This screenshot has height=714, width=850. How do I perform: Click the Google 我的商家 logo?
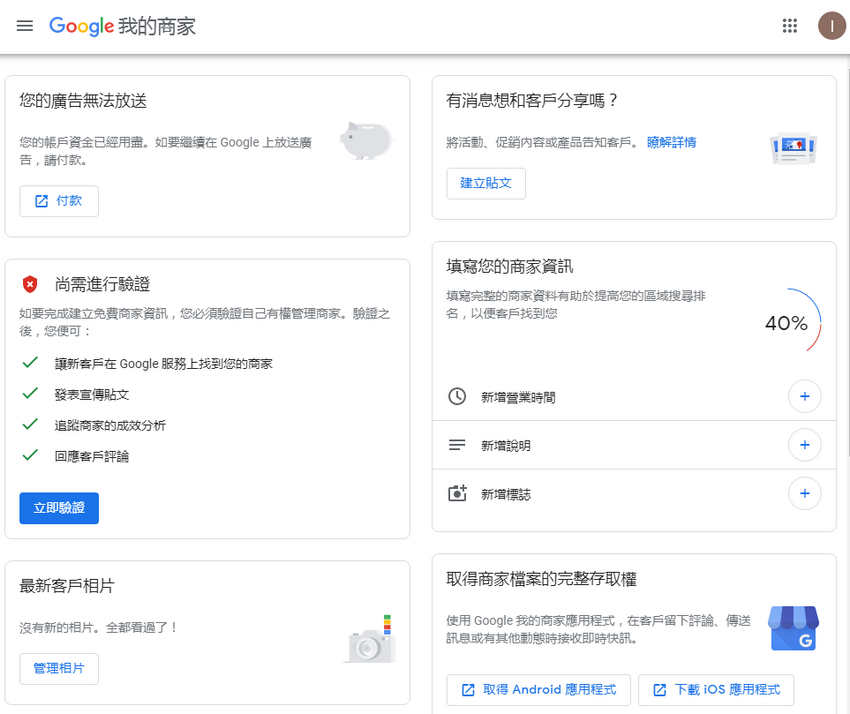coord(123,26)
